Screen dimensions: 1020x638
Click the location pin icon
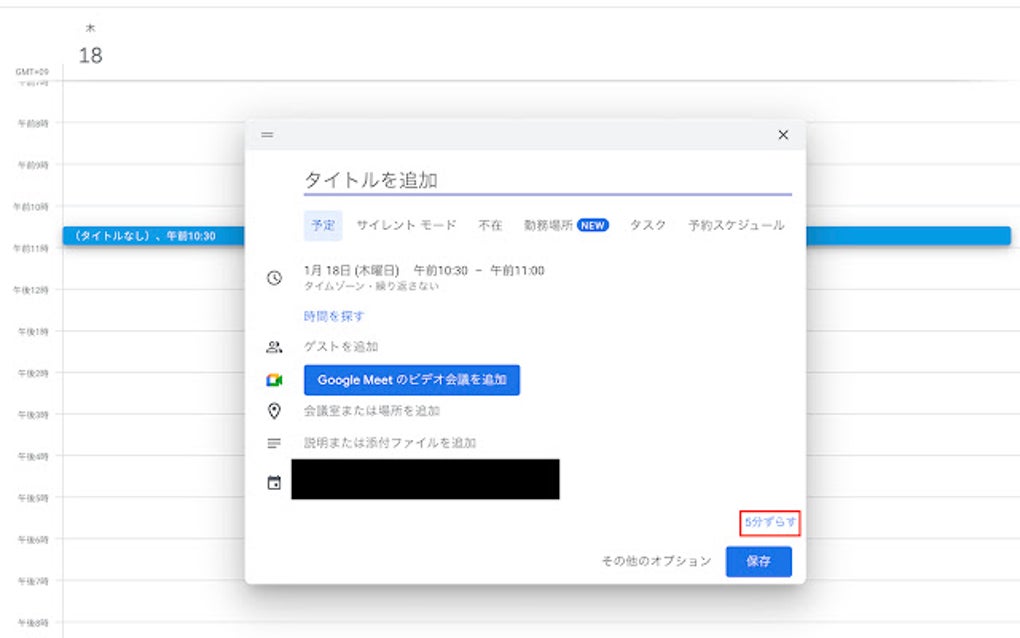(x=272, y=411)
